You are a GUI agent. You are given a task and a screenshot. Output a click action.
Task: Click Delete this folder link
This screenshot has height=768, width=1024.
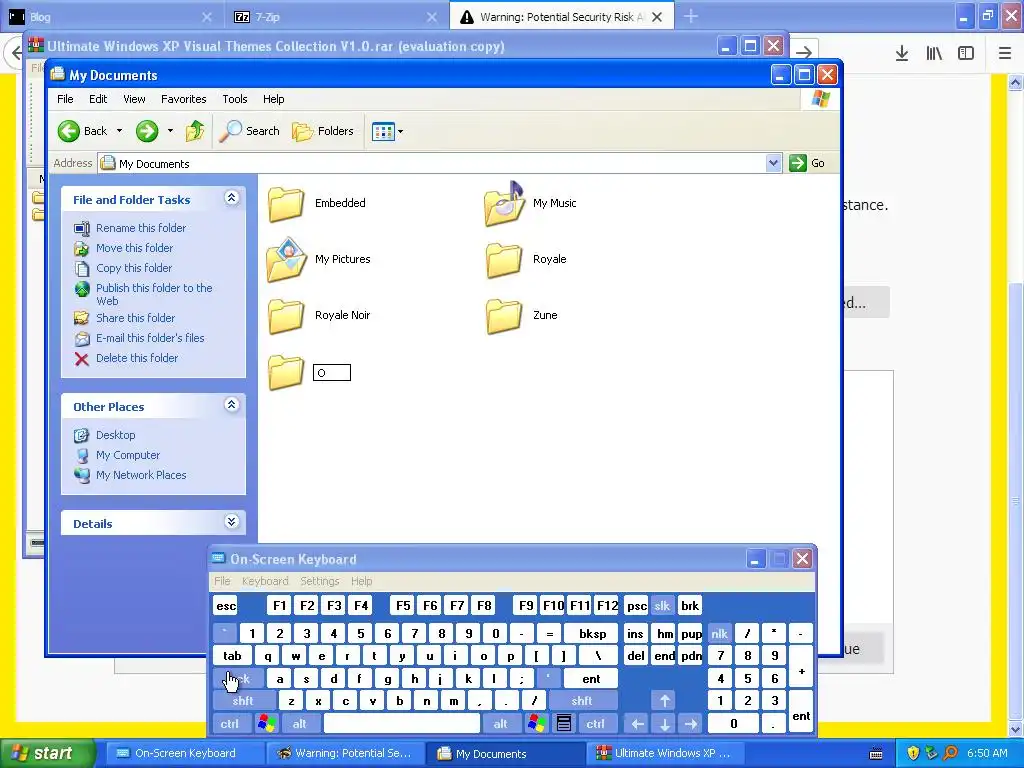click(136, 359)
